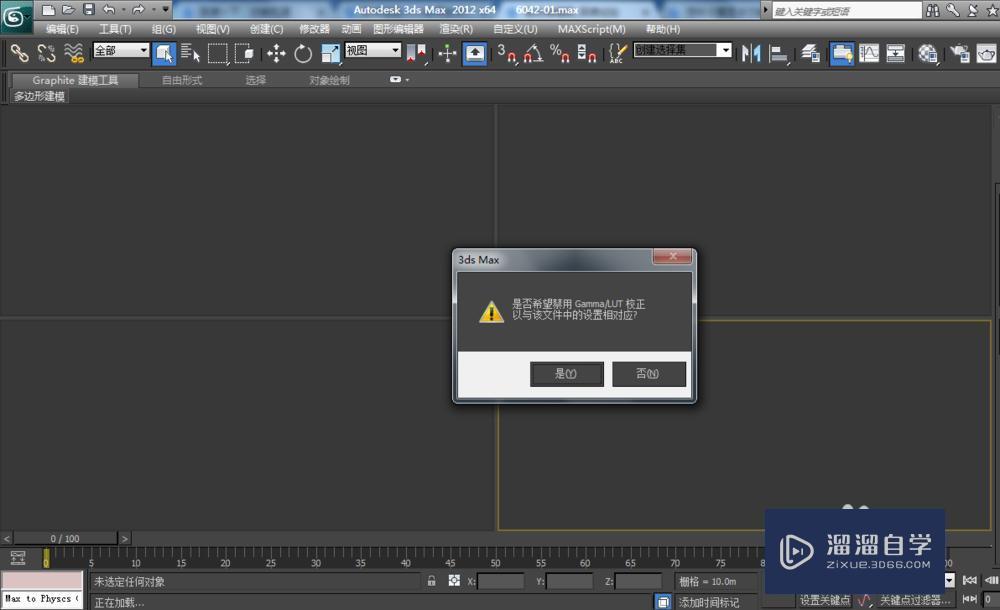Click the keyword search input field
Viewport: 1000px width, 610px height.
click(x=846, y=11)
